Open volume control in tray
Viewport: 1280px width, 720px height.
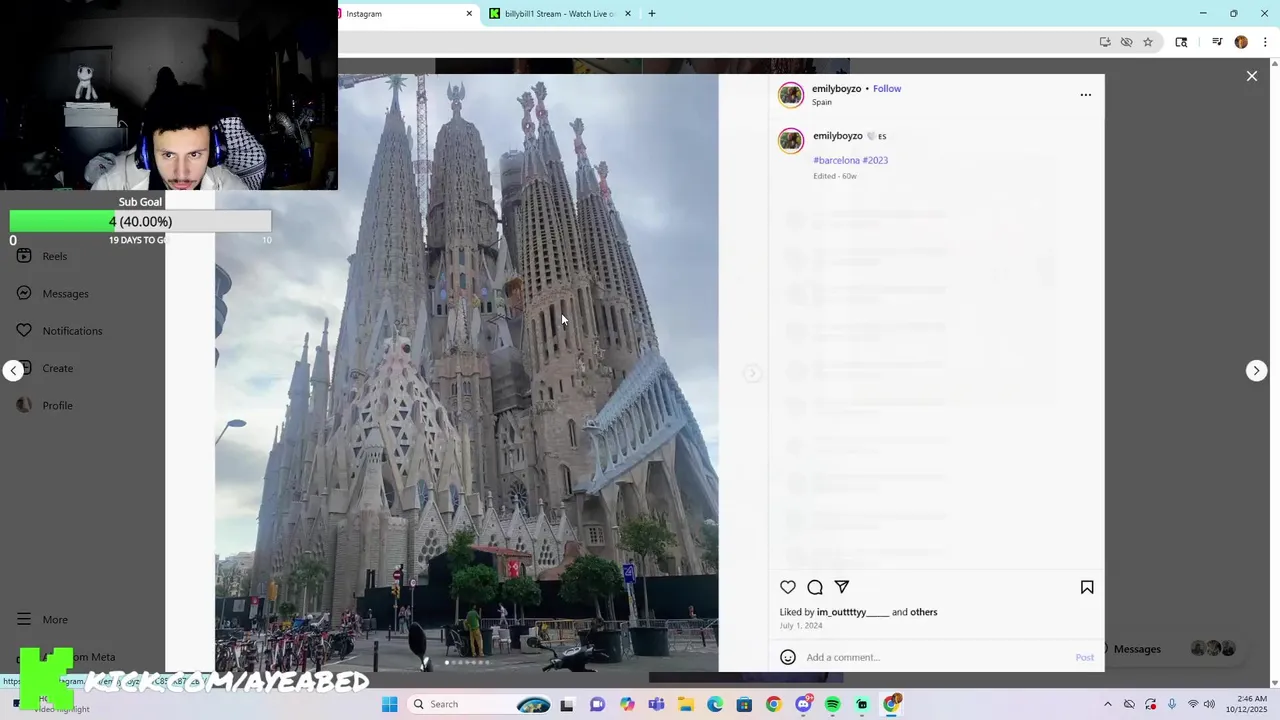click(x=1209, y=704)
